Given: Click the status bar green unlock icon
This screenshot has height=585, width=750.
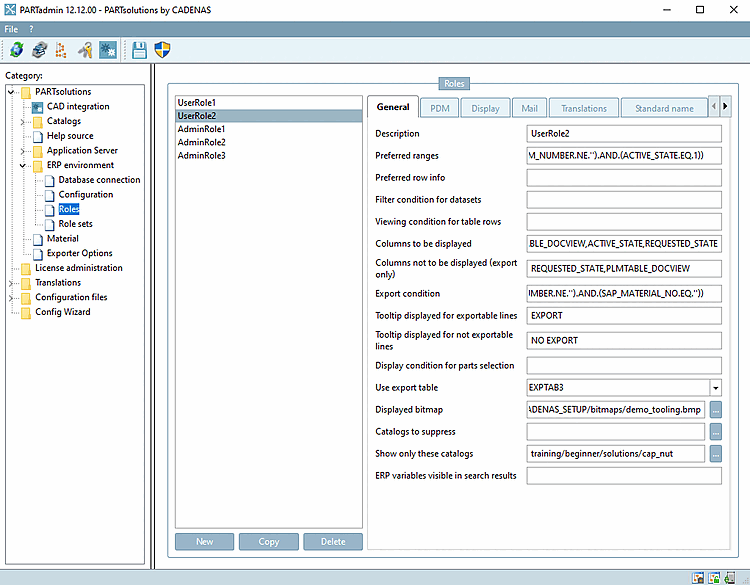Looking at the screenshot, I should point(714,578).
